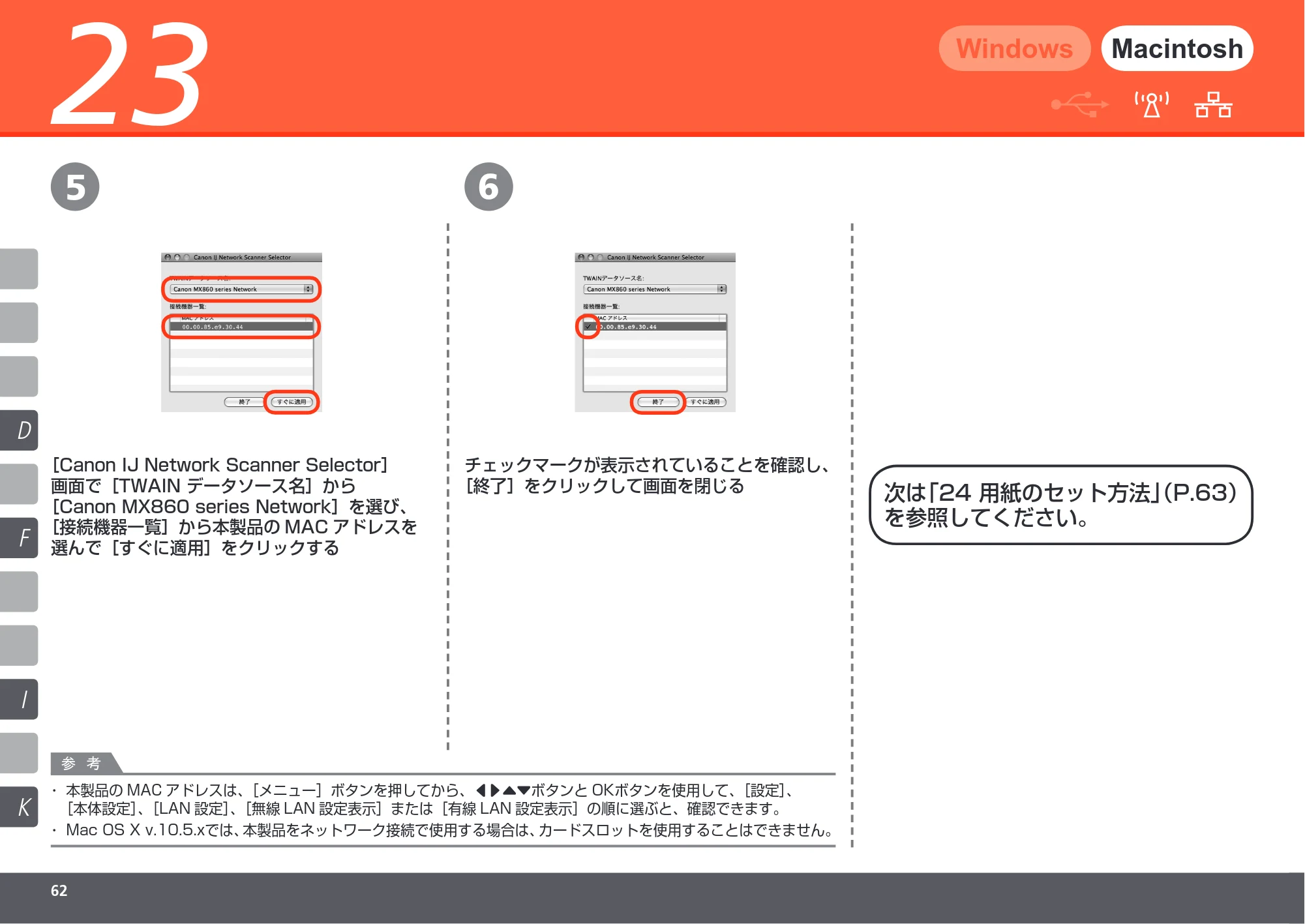Click the step 6 checkmark confirmation instruction text
This screenshot has height=924, width=1305.
coord(647,475)
